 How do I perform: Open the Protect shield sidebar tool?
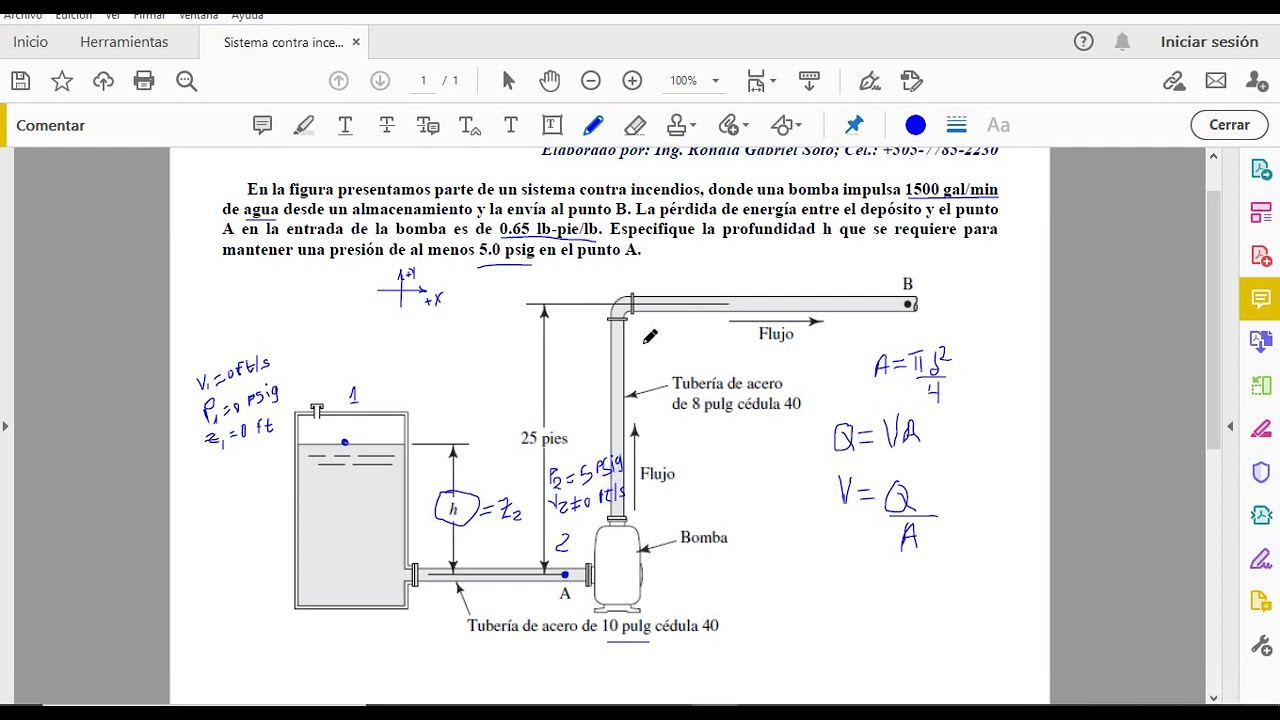click(1261, 472)
